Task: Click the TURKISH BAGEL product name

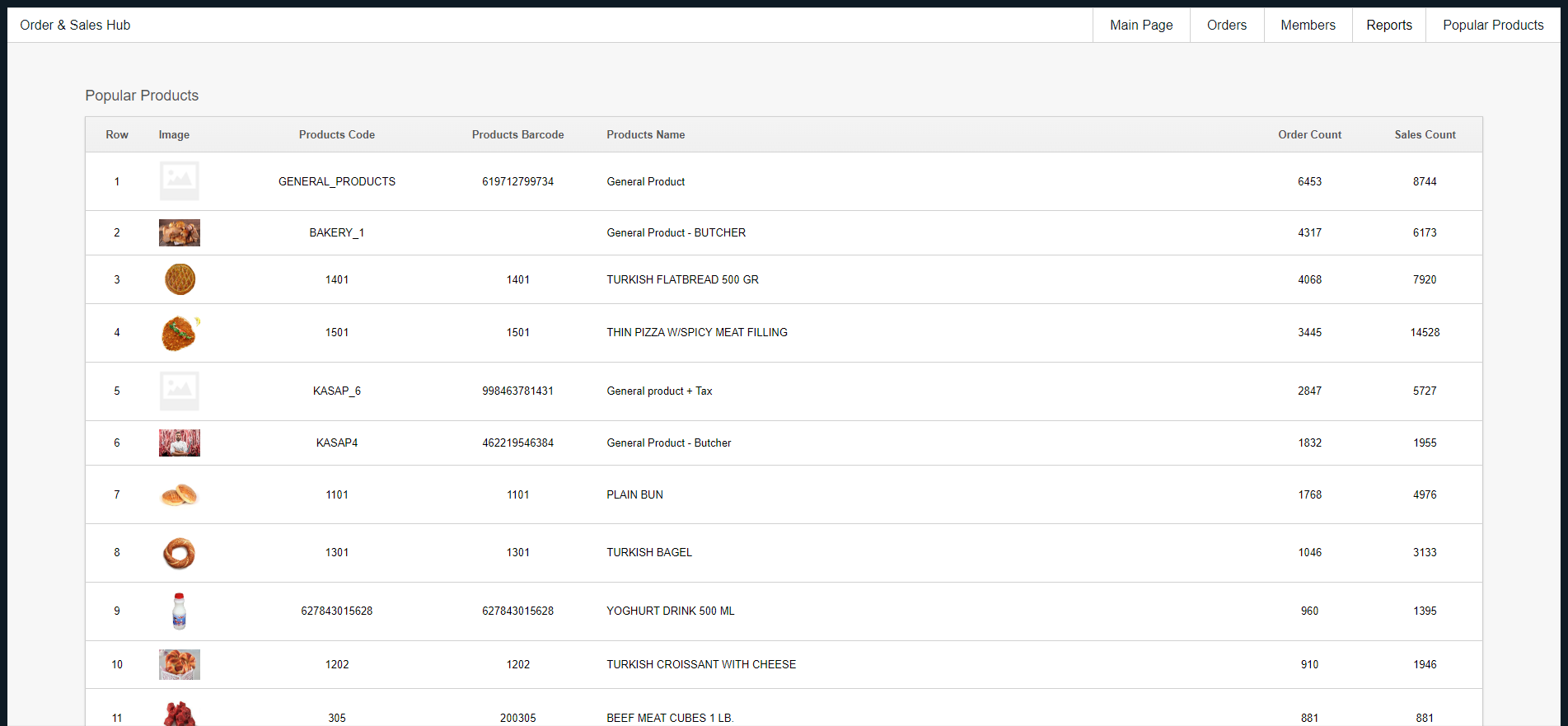Action: 649,552
